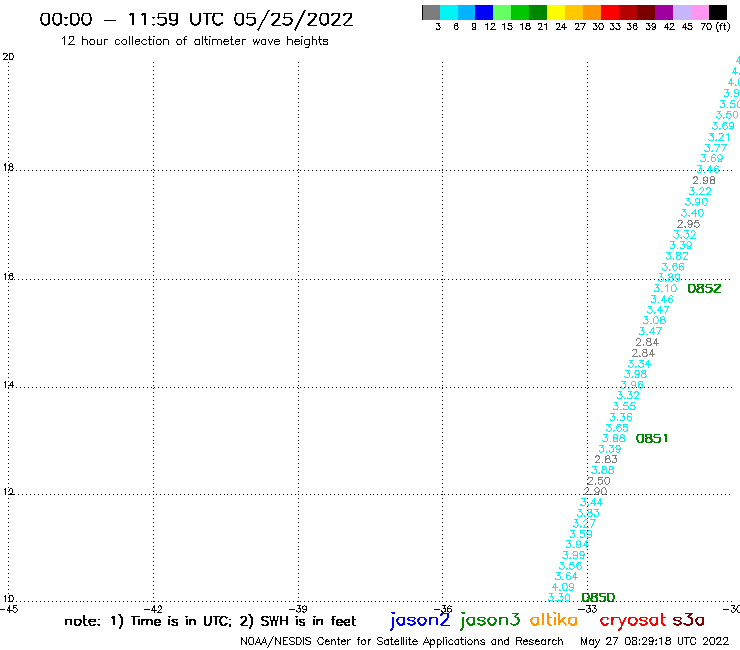The image size is (740, 650).
Task: Click the wave height value 3.21
Action: tap(719, 137)
